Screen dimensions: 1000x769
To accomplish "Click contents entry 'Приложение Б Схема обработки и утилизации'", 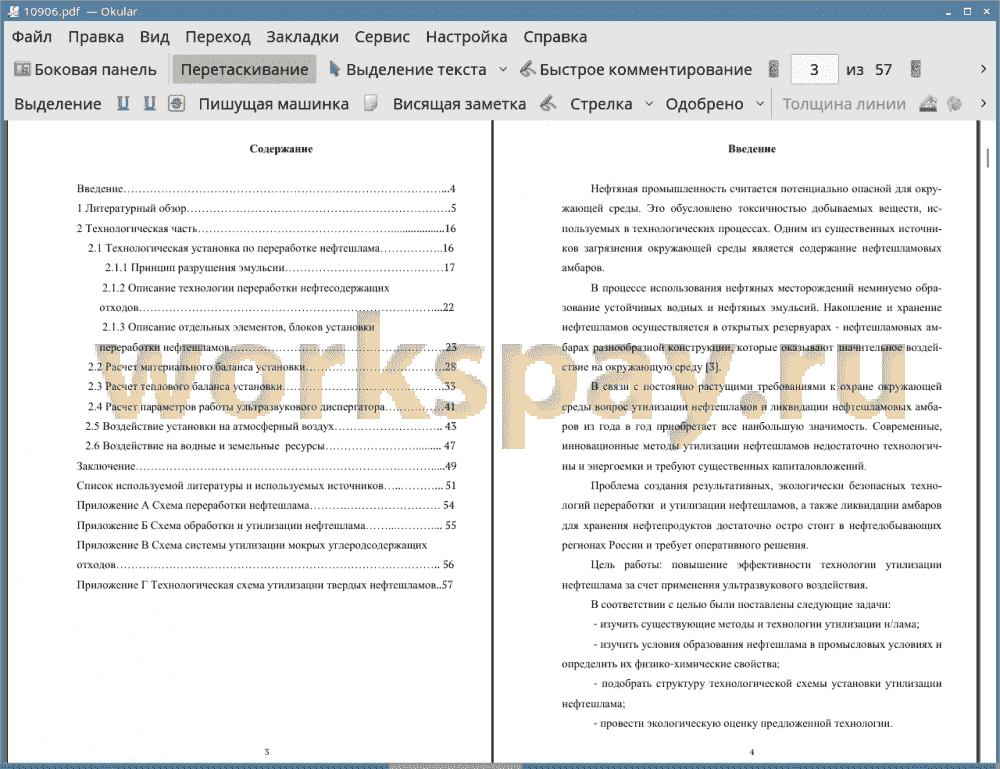I will coord(267,525).
